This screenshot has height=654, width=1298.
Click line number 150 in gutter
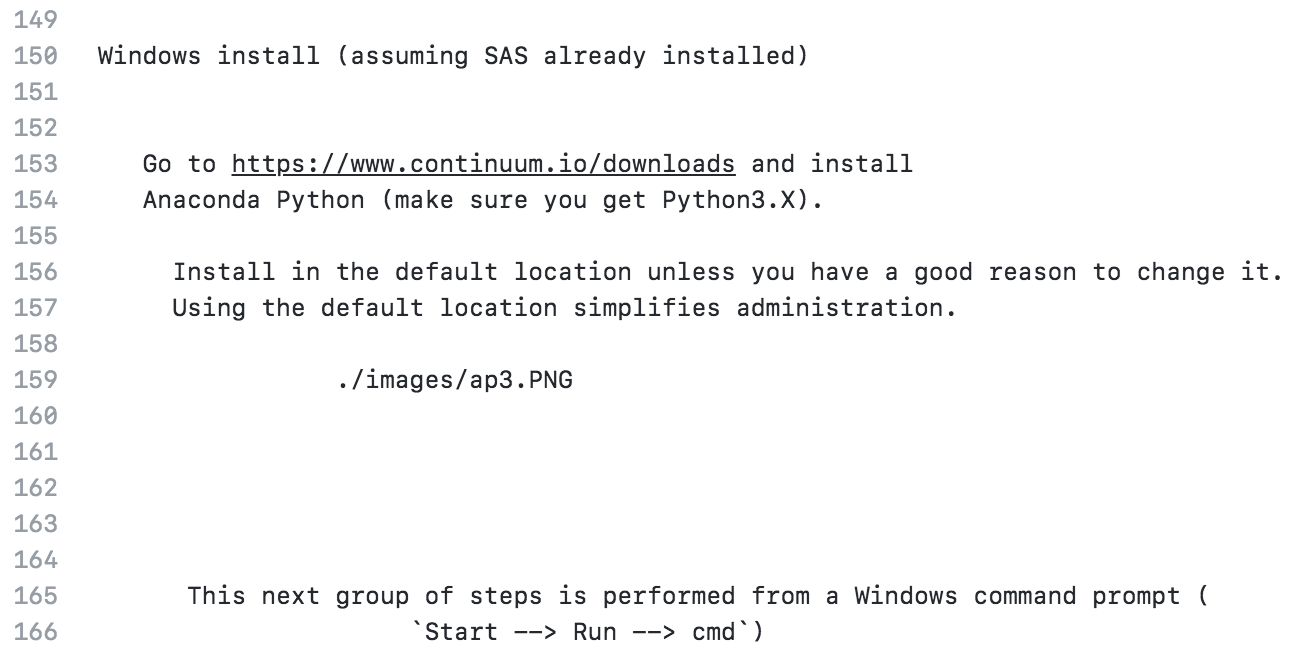[x=36, y=56]
